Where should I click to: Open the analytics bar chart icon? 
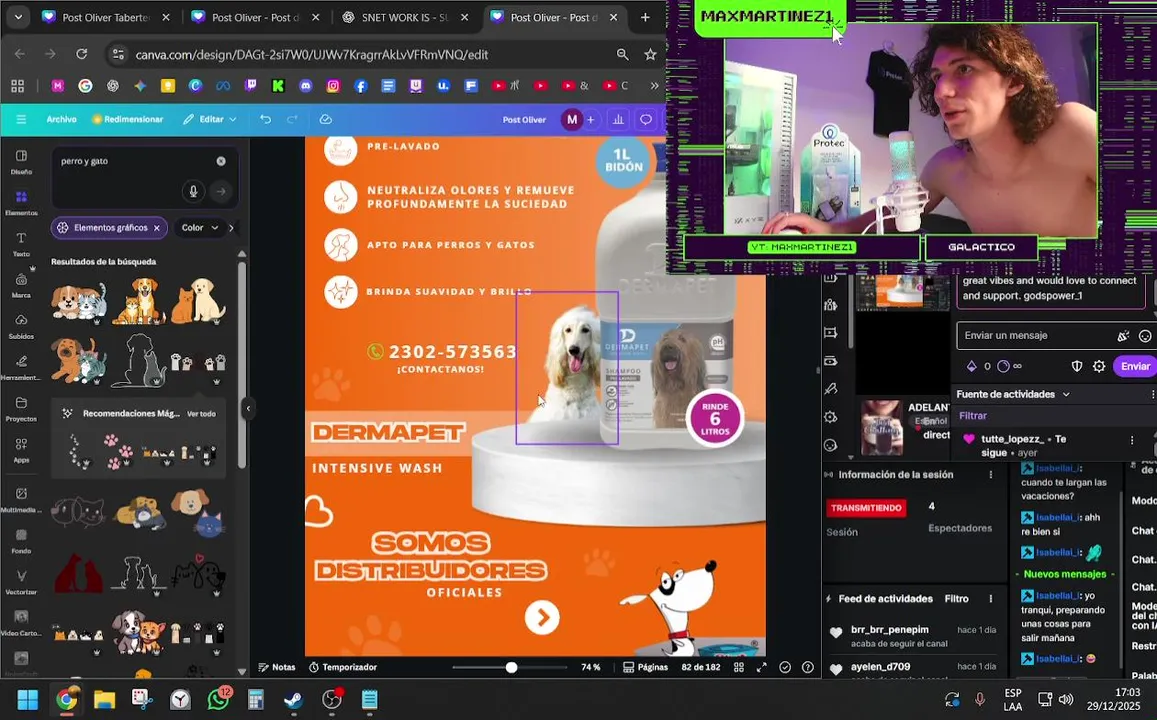tap(618, 120)
